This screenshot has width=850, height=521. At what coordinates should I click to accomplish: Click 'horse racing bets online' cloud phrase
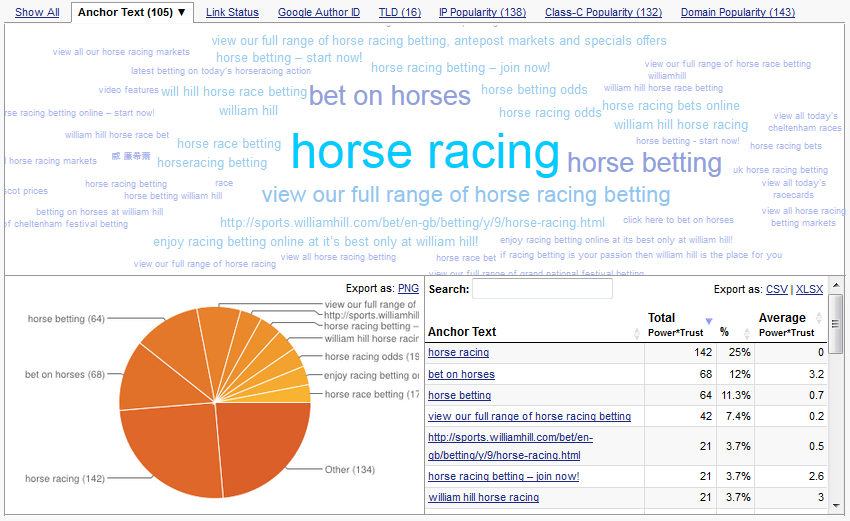coord(671,106)
